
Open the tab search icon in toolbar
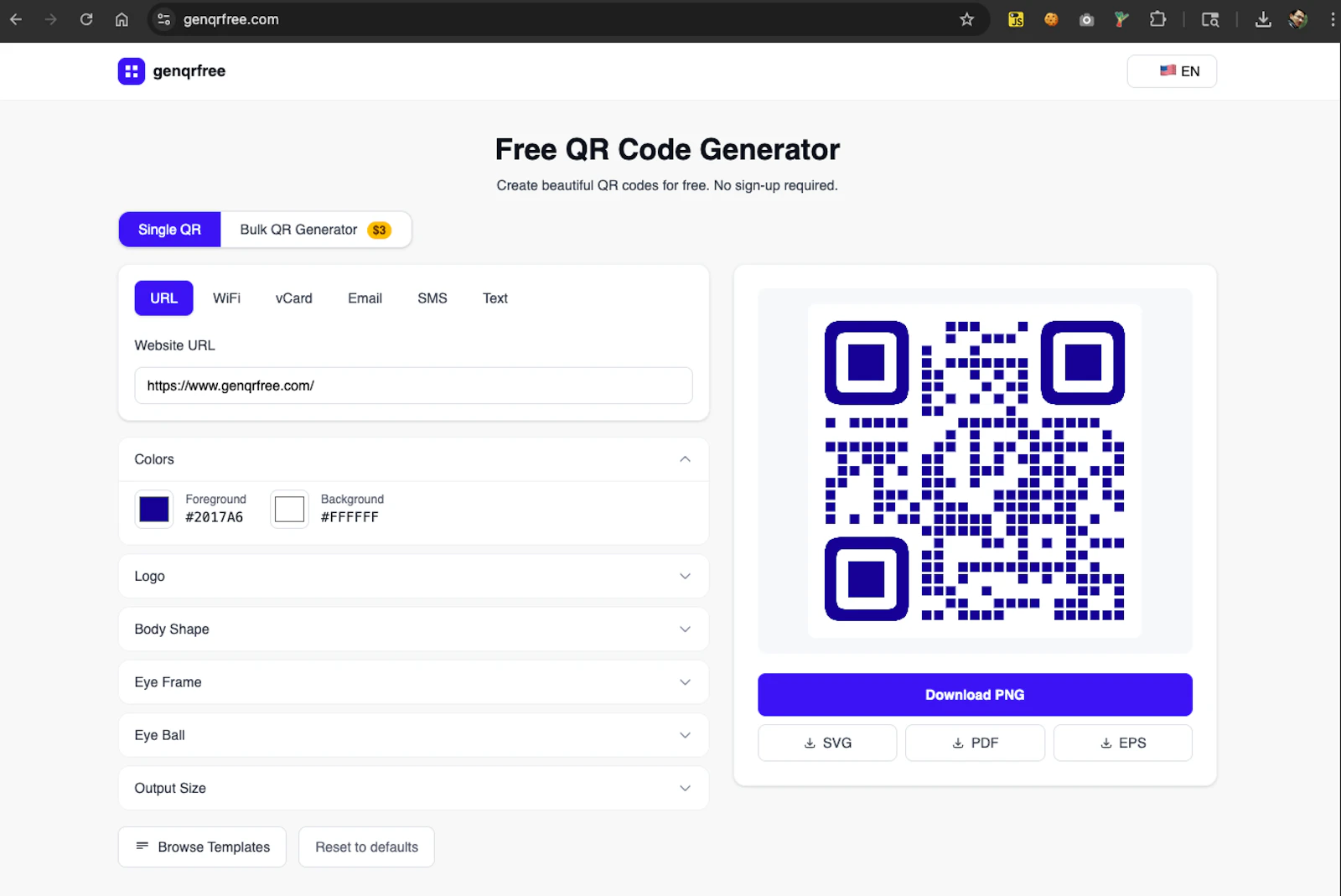1210,19
